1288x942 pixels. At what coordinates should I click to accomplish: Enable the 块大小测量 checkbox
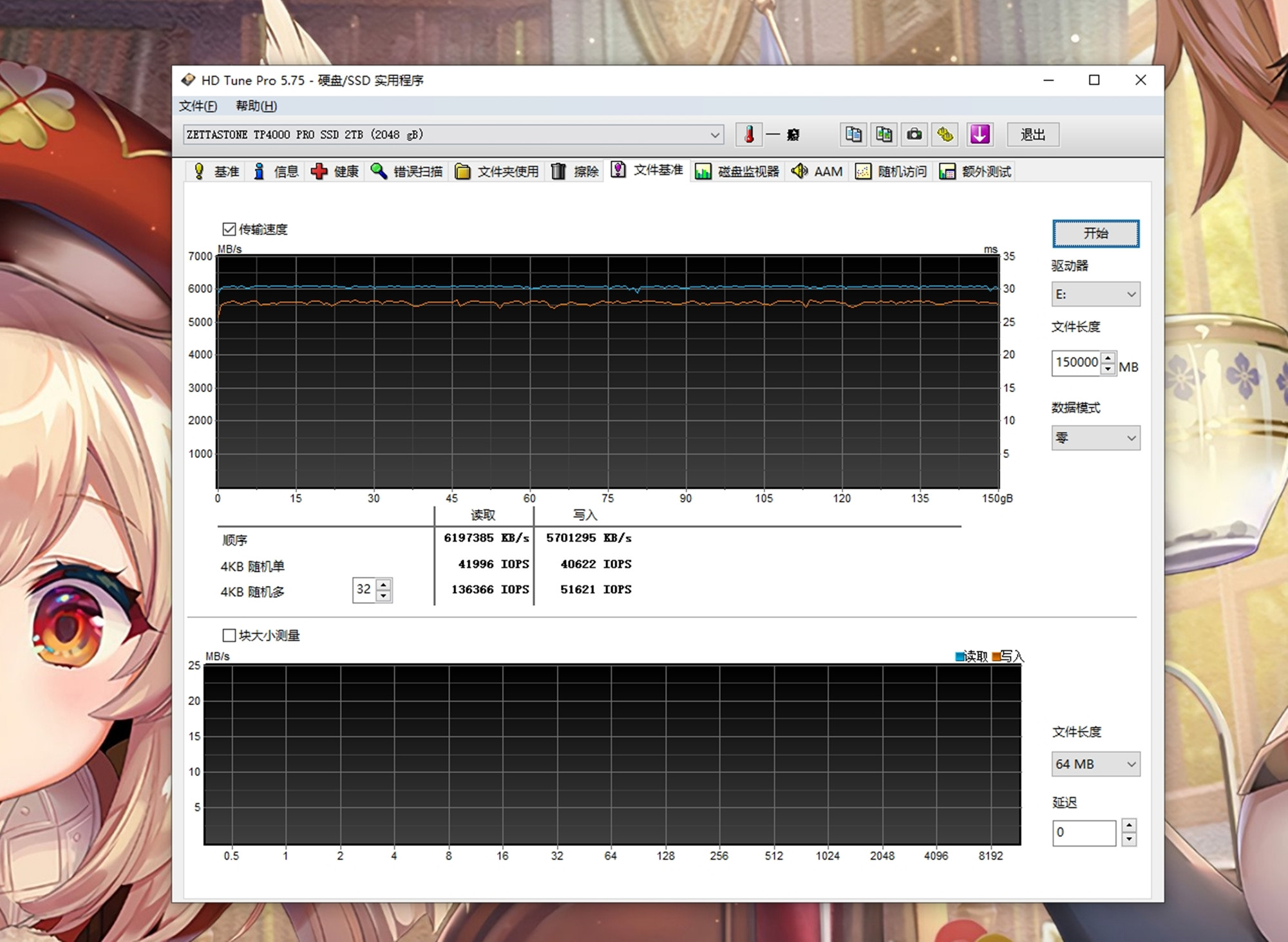229,636
